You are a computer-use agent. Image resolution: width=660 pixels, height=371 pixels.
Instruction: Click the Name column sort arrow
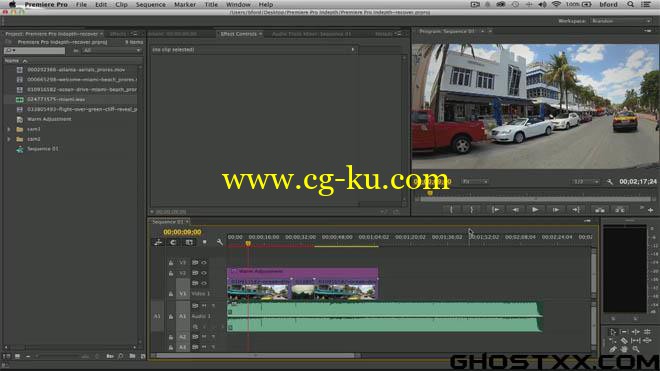(25, 61)
